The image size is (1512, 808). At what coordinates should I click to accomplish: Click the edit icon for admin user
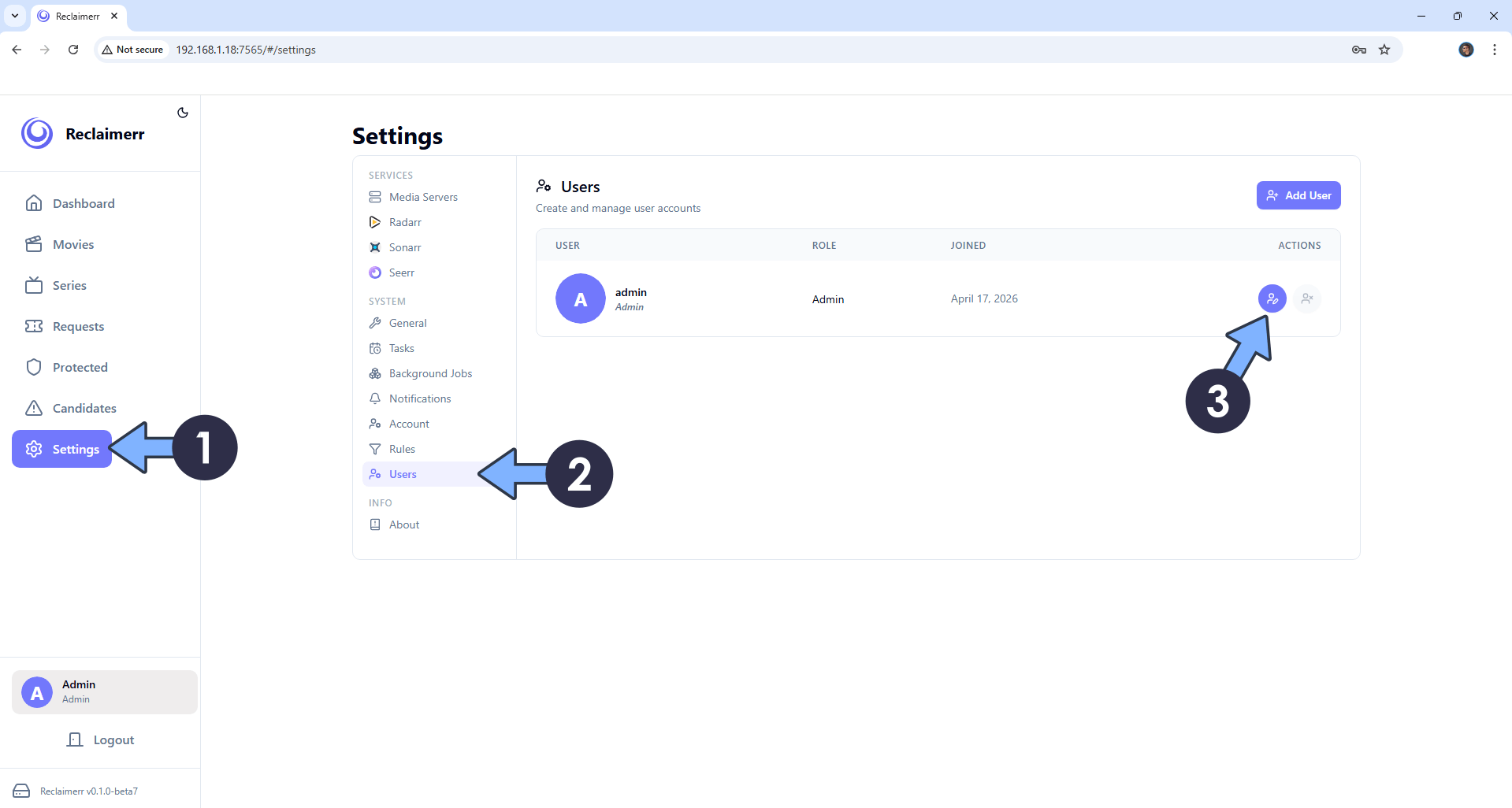point(1272,298)
